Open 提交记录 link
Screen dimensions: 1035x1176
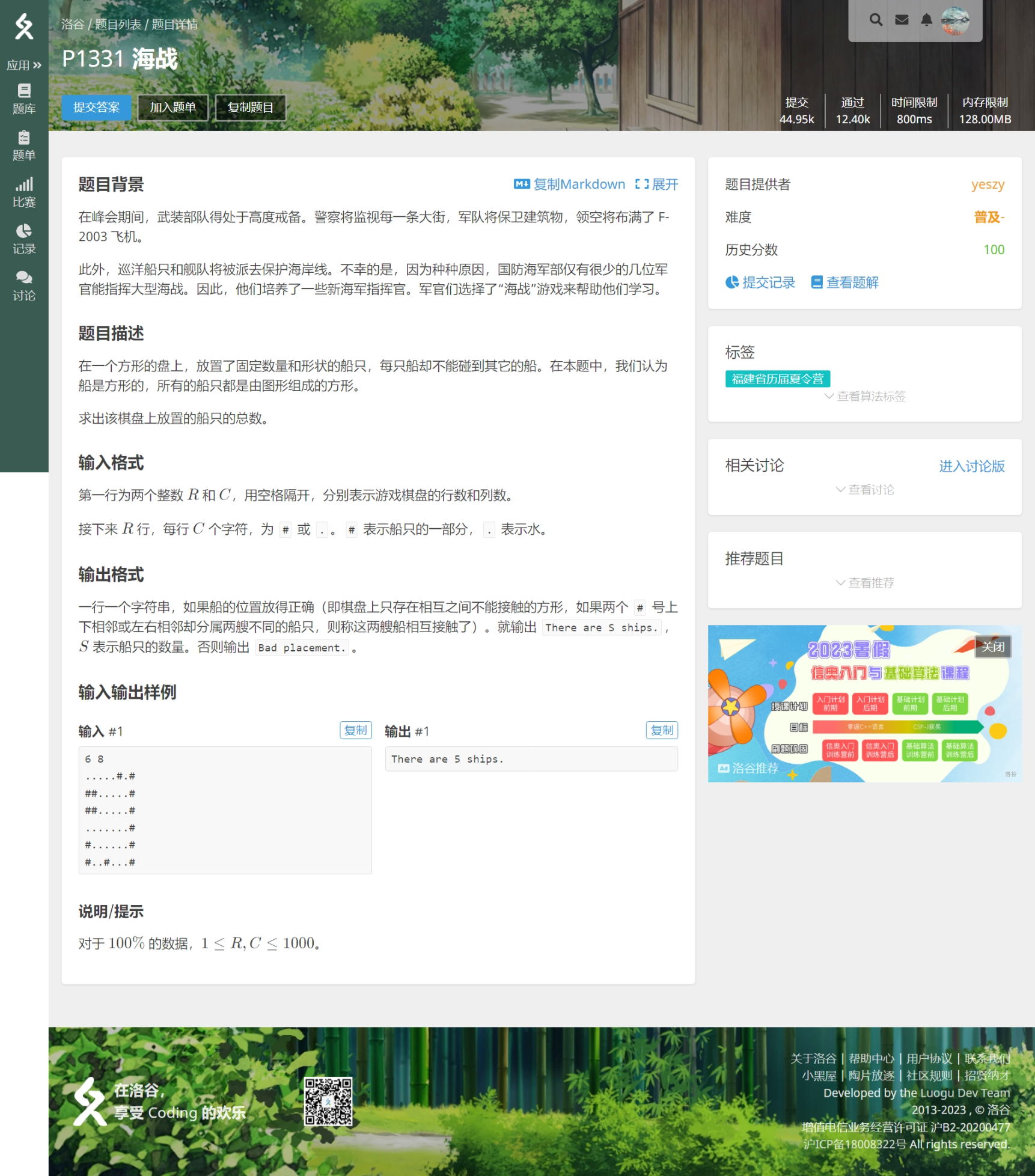(x=760, y=282)
